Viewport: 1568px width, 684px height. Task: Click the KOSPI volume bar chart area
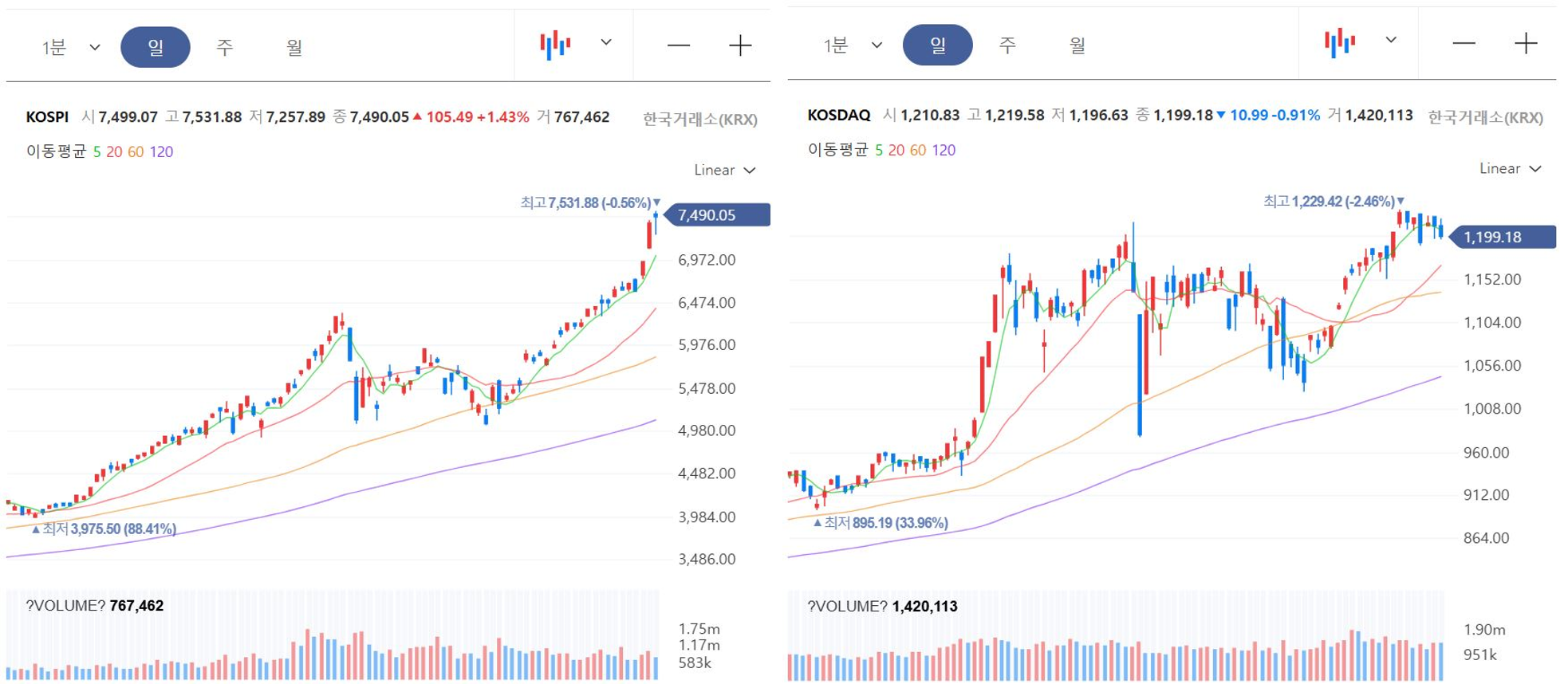[333, 635]
